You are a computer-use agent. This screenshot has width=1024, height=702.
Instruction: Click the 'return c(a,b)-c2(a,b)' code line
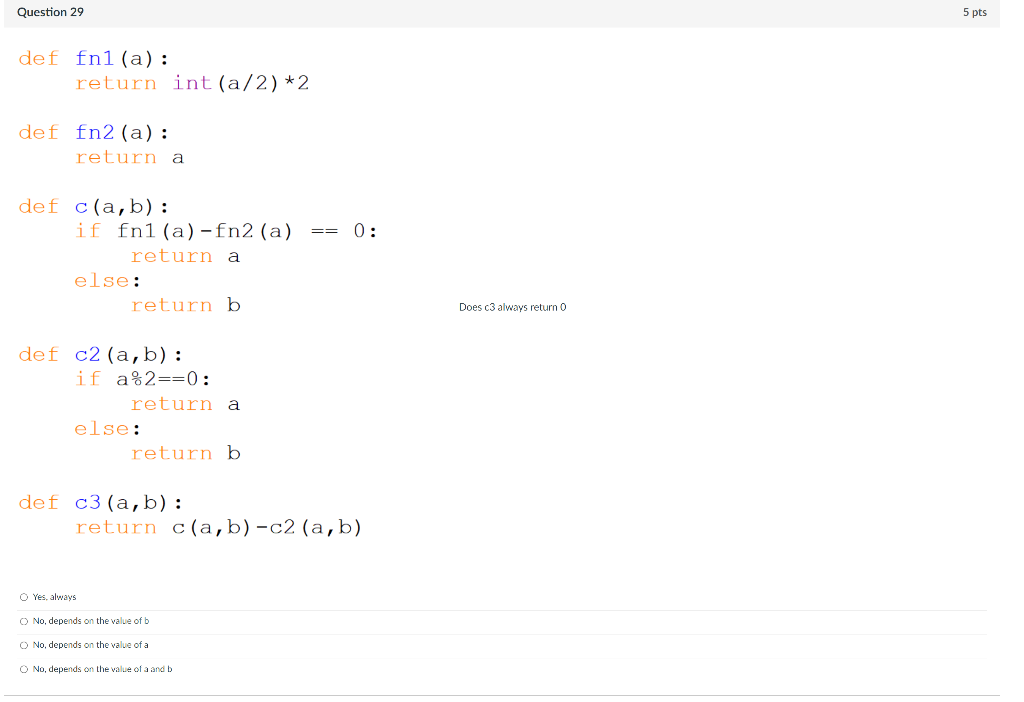coord(219,528)
